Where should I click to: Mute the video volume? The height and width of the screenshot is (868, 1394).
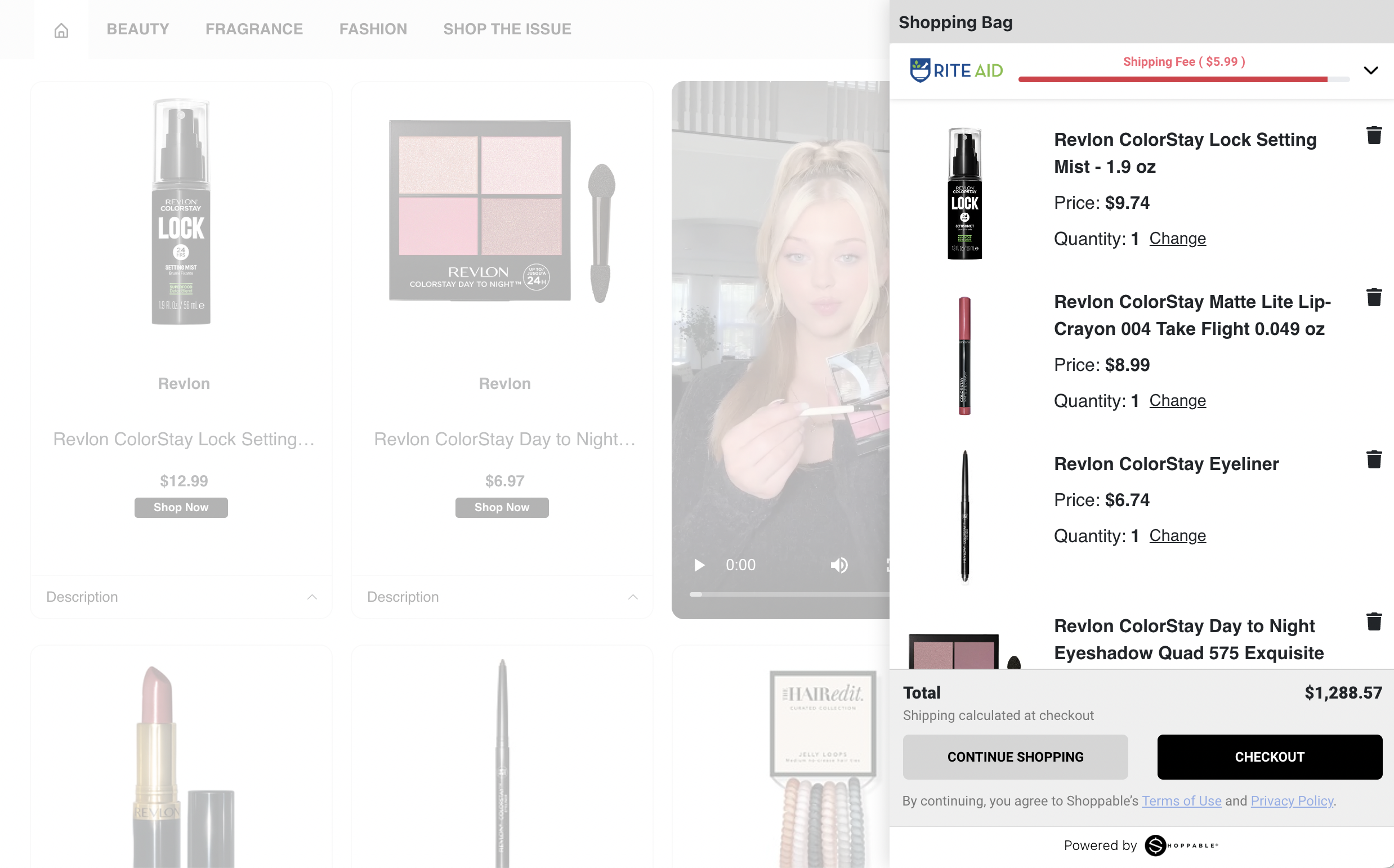[839, 566]
